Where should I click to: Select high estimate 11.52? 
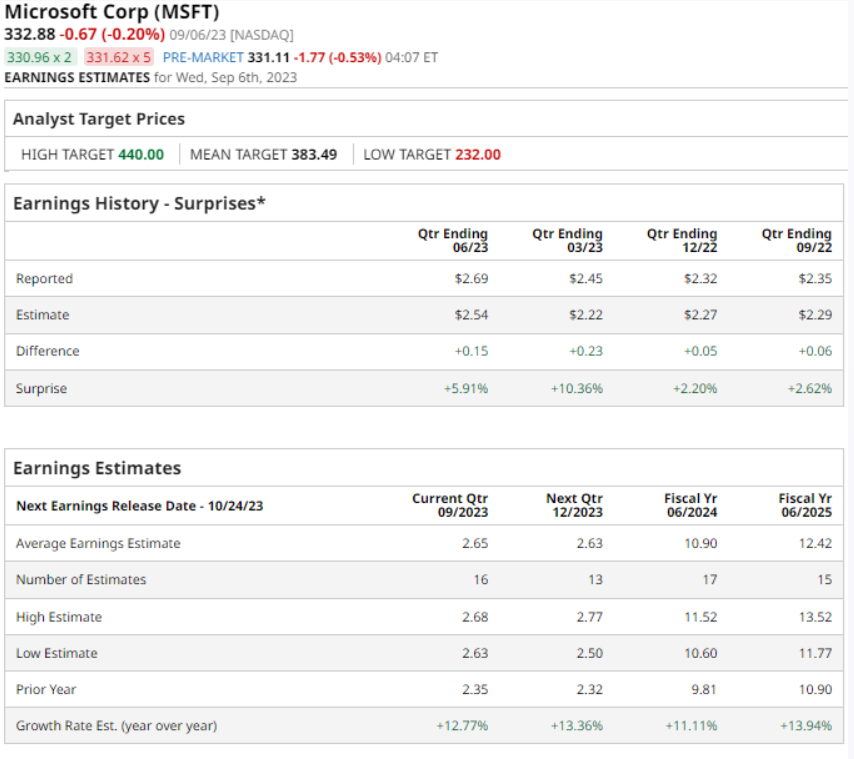pyautogui.click(x=700, y=617)
